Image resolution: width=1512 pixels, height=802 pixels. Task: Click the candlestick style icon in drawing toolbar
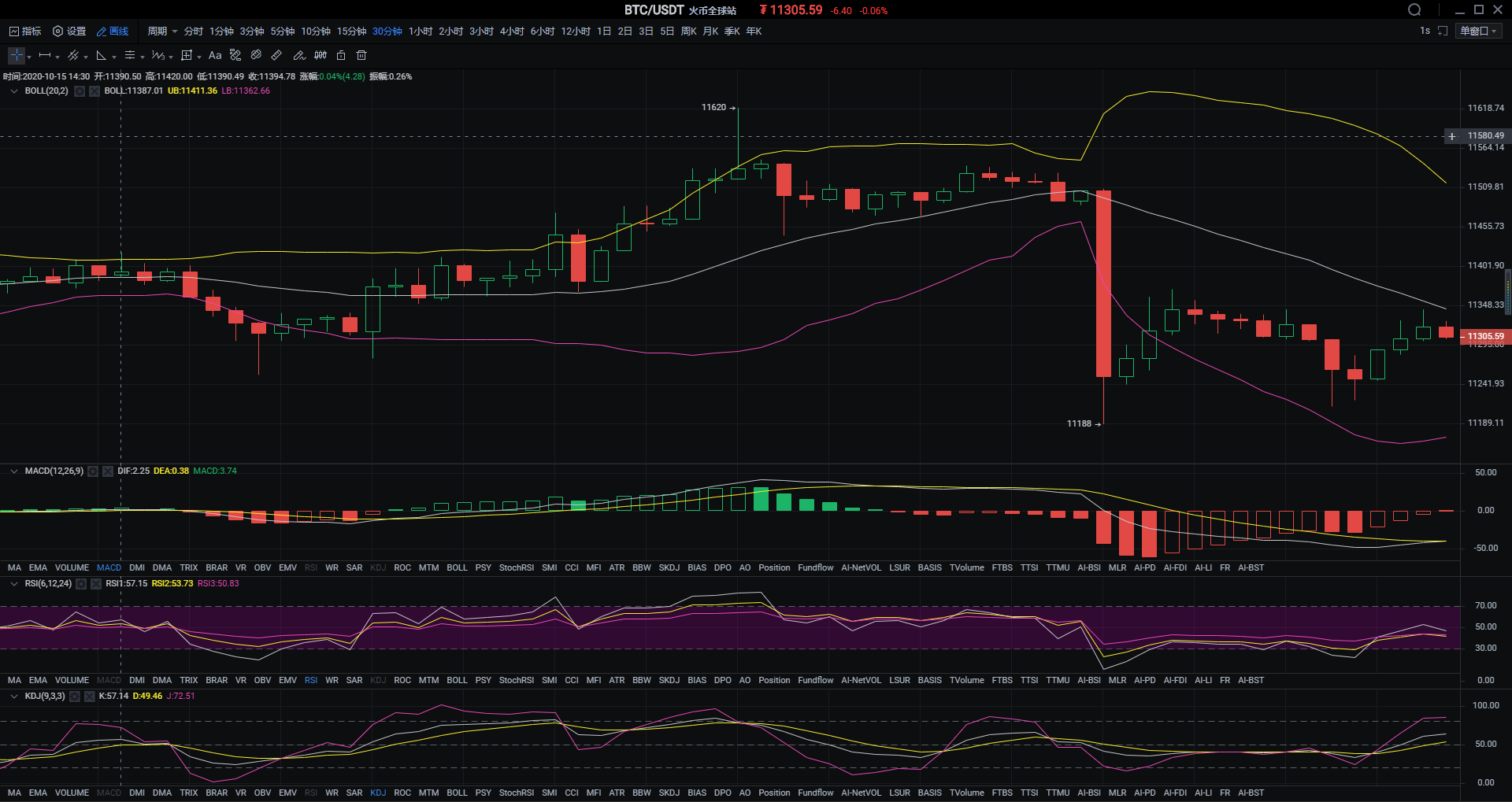321,55
